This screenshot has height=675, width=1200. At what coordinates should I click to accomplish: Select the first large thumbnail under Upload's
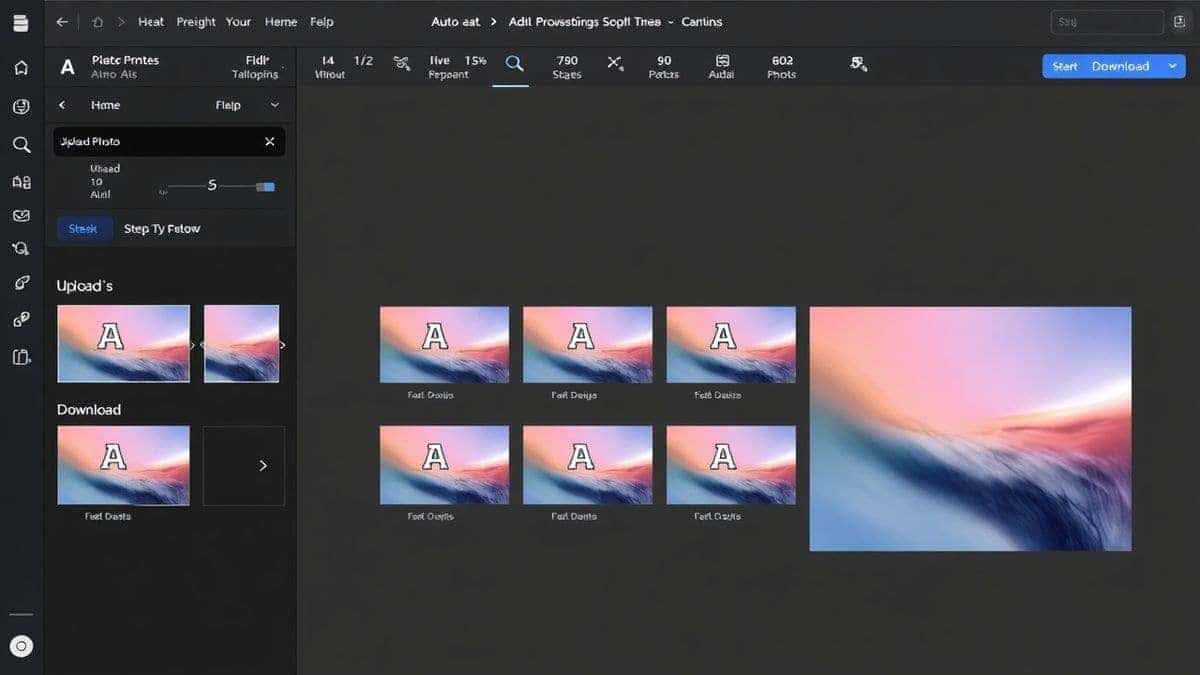[123, 344]
